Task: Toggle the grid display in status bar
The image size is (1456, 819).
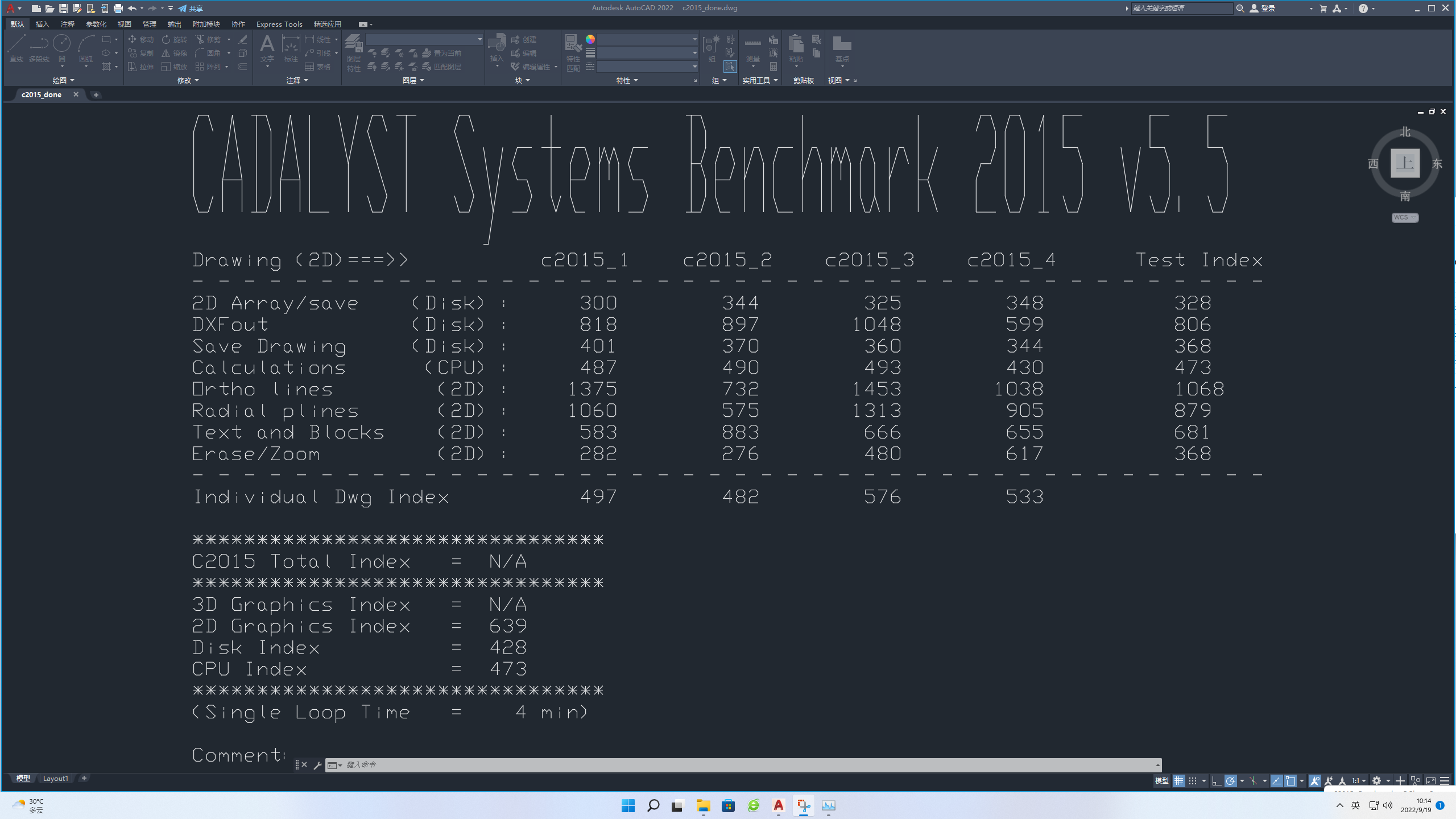Action: click(x=1178, y=781)
